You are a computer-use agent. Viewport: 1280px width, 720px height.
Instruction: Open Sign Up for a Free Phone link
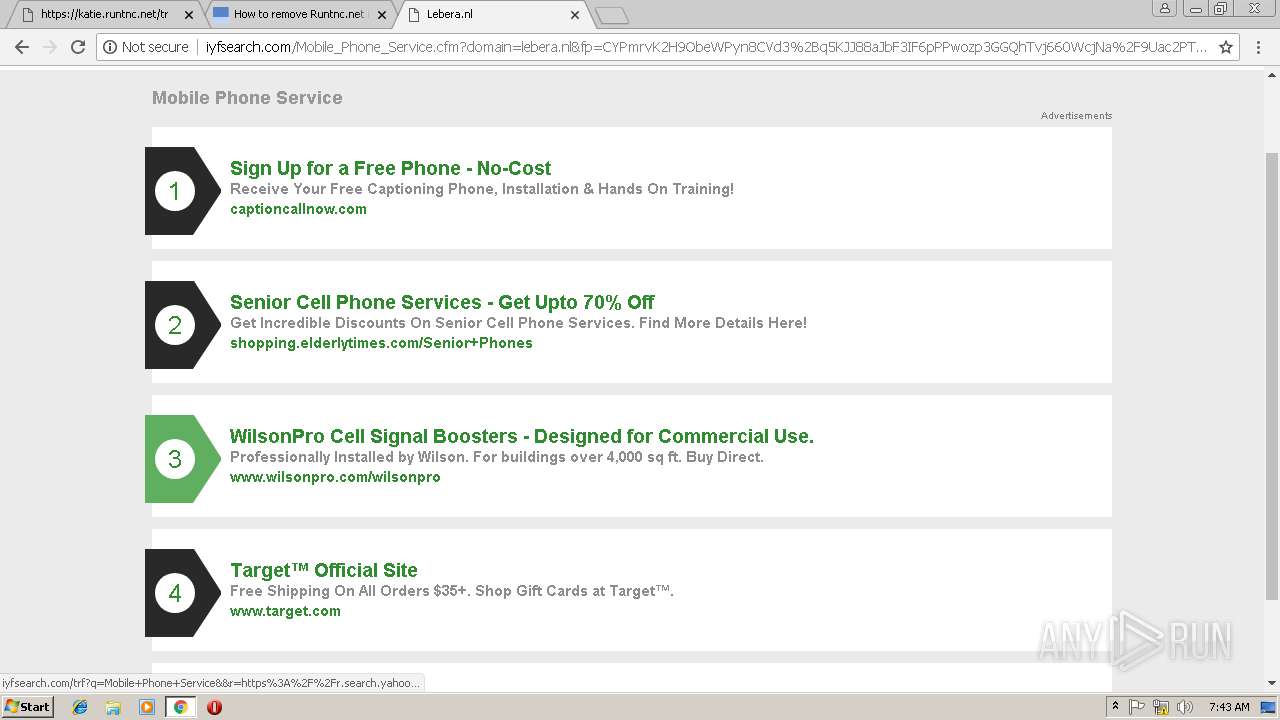[390, 168]
